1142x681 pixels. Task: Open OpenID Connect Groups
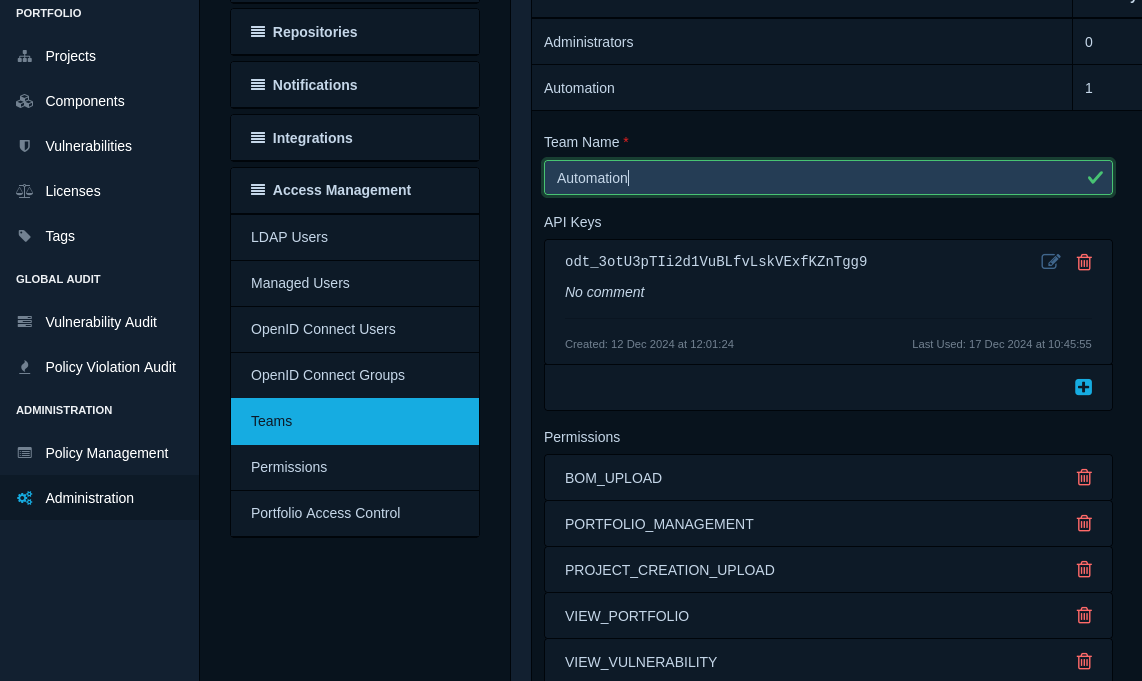coord(354,375)
